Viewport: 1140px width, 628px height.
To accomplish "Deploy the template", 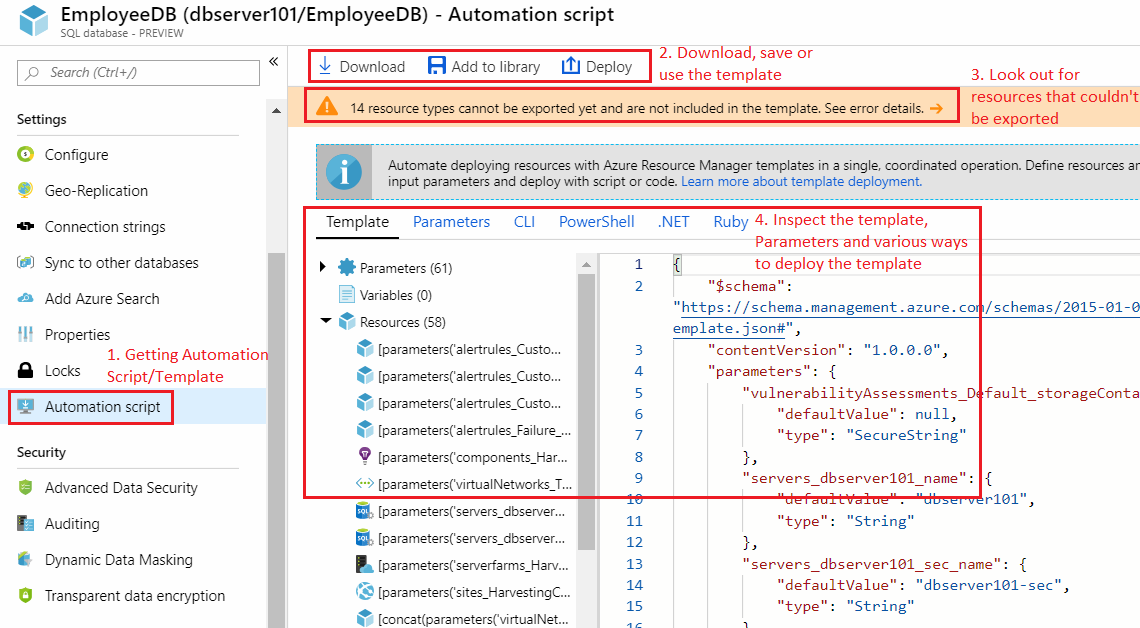I will coord(597,66).
